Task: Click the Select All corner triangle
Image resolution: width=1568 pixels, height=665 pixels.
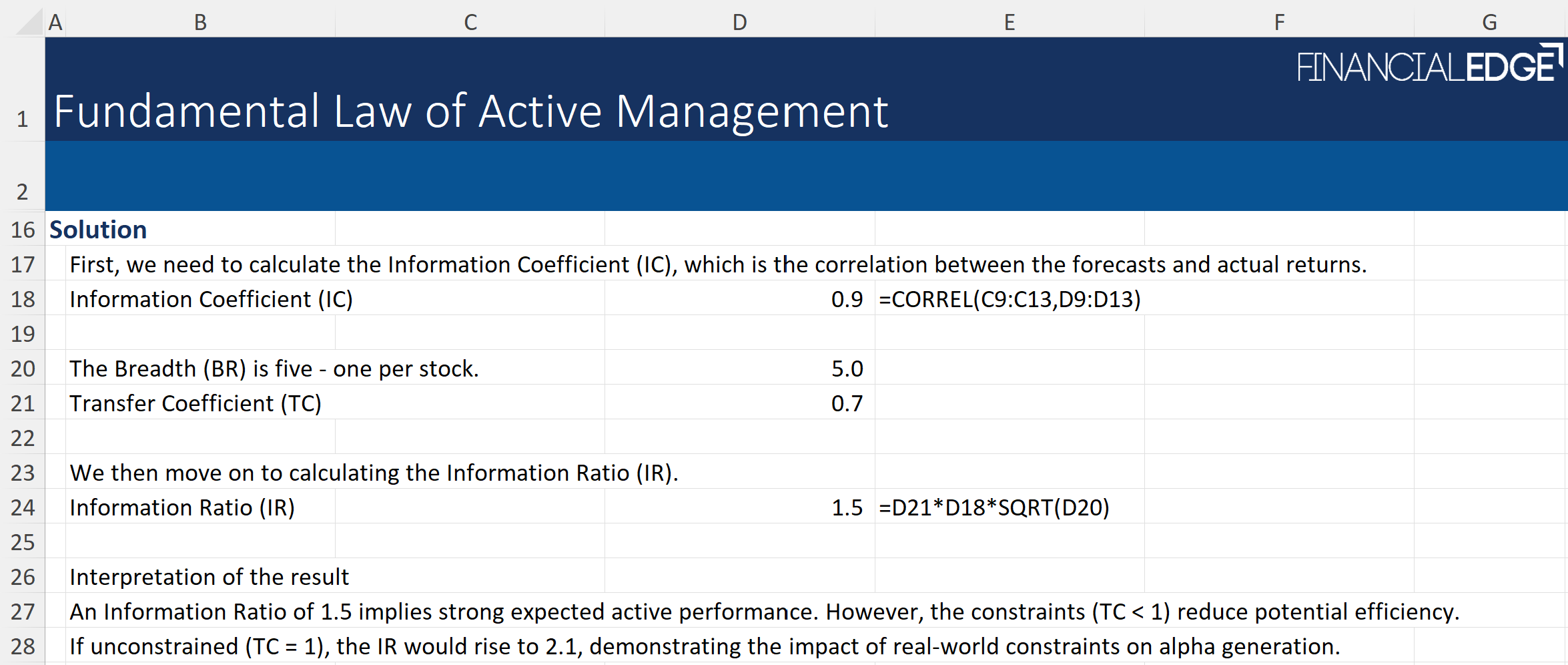Action: [x=29, y=22]
